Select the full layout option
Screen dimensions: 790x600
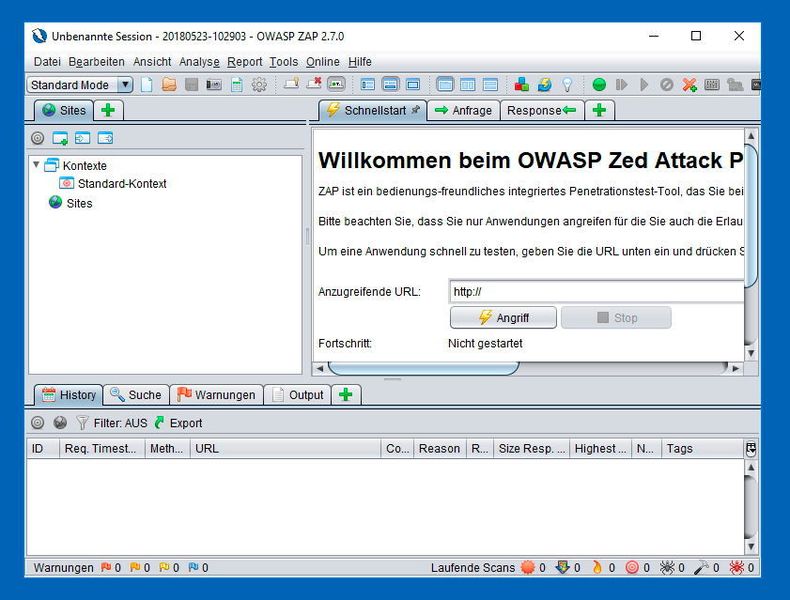(x=413, y=85)
